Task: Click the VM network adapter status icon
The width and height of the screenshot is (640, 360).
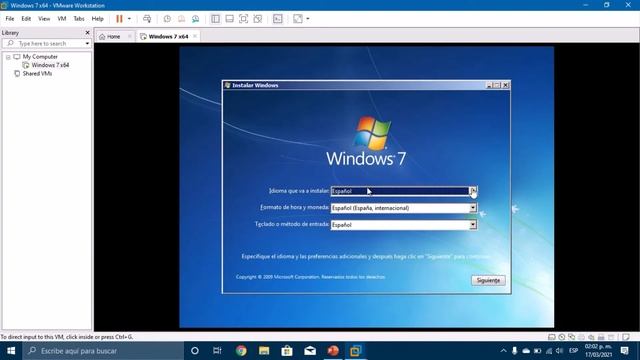Action: [x=571, y=337]
